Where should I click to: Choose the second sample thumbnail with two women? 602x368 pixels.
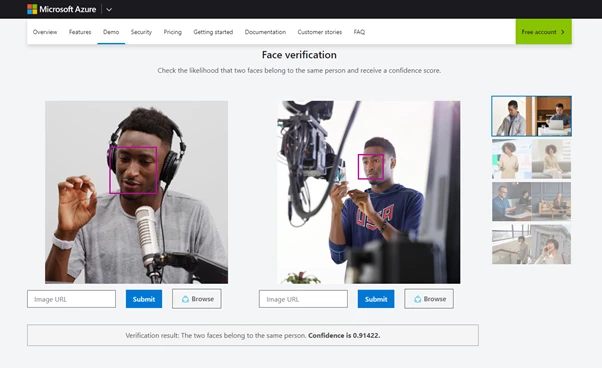531,159
